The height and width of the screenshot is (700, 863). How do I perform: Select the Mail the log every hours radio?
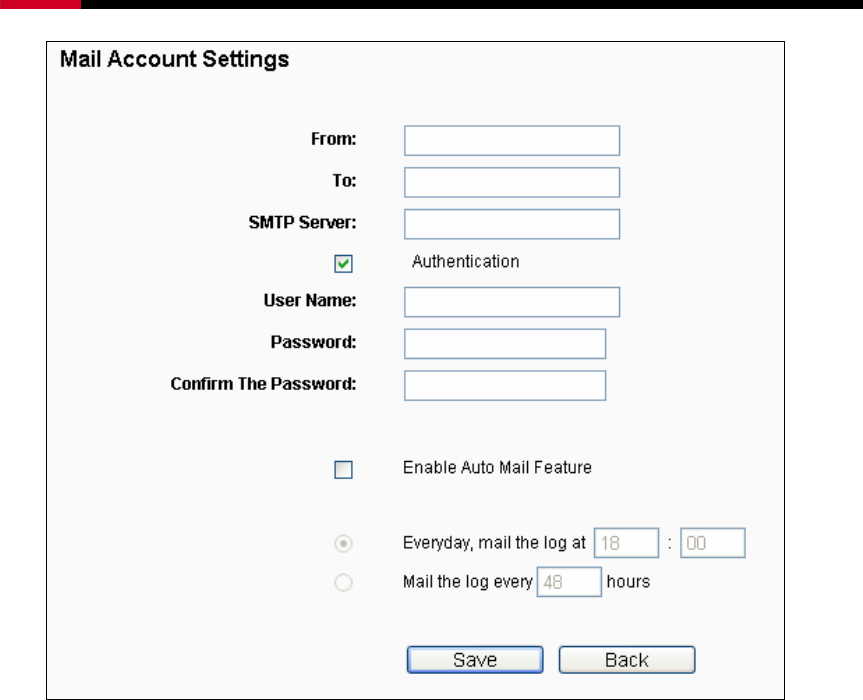click(x=343, y=582)
